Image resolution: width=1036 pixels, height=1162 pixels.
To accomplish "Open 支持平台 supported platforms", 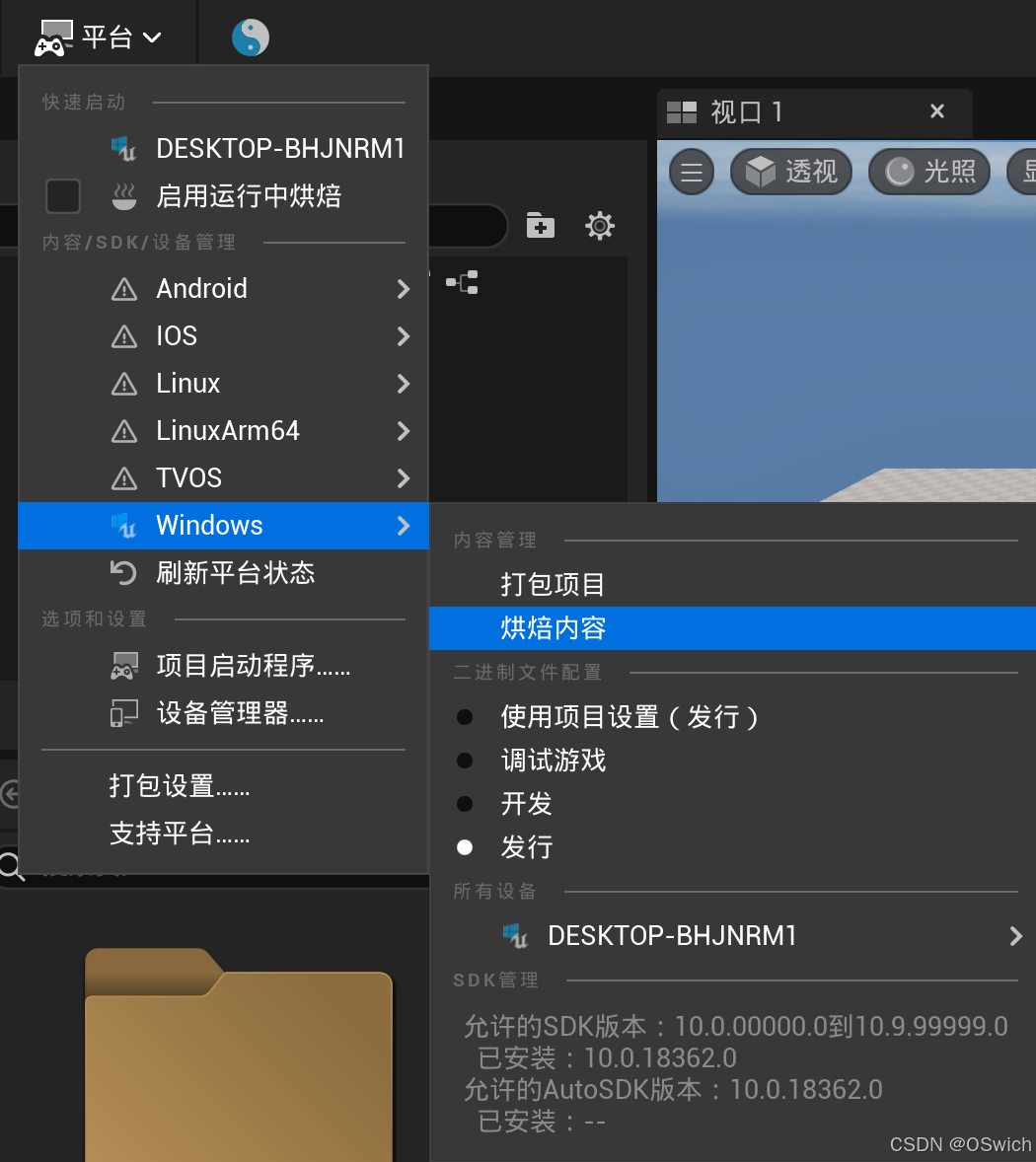I will pyautogui.click(x=223, y=834).
